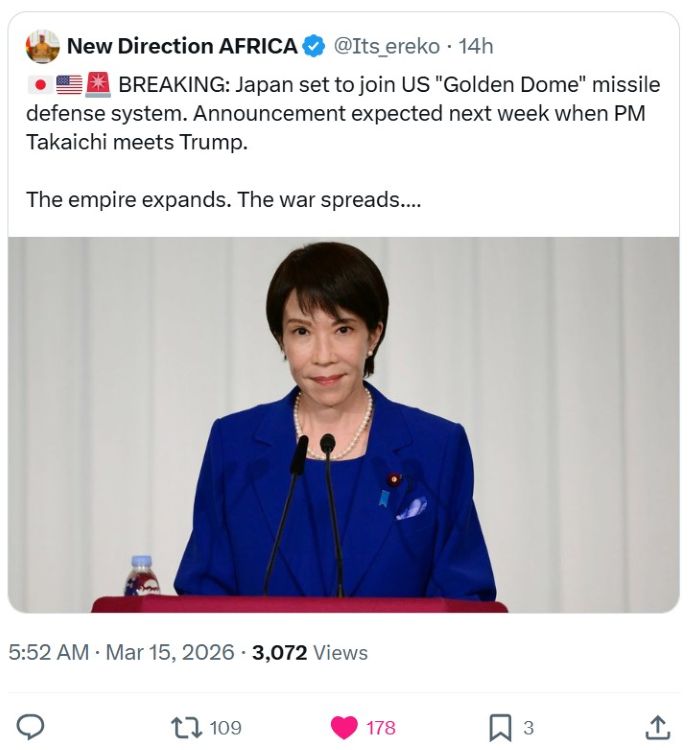Open the share upload icon
The height and width of the screenshot is (750, 688).
(x=656, y=727)
